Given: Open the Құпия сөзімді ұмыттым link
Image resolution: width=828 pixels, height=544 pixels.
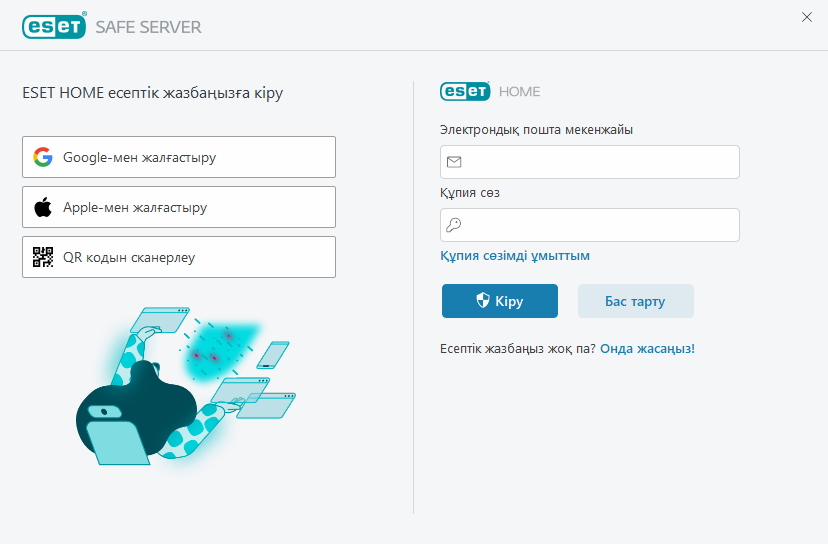Looking at the screenshot, I should [x=515, y=256].
